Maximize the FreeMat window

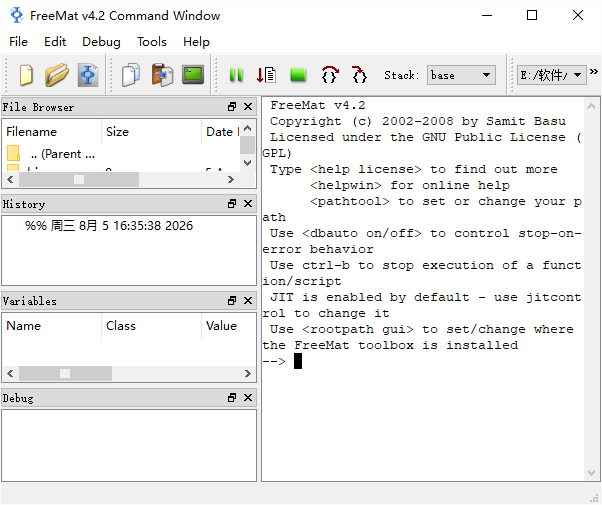pos(532,15)
